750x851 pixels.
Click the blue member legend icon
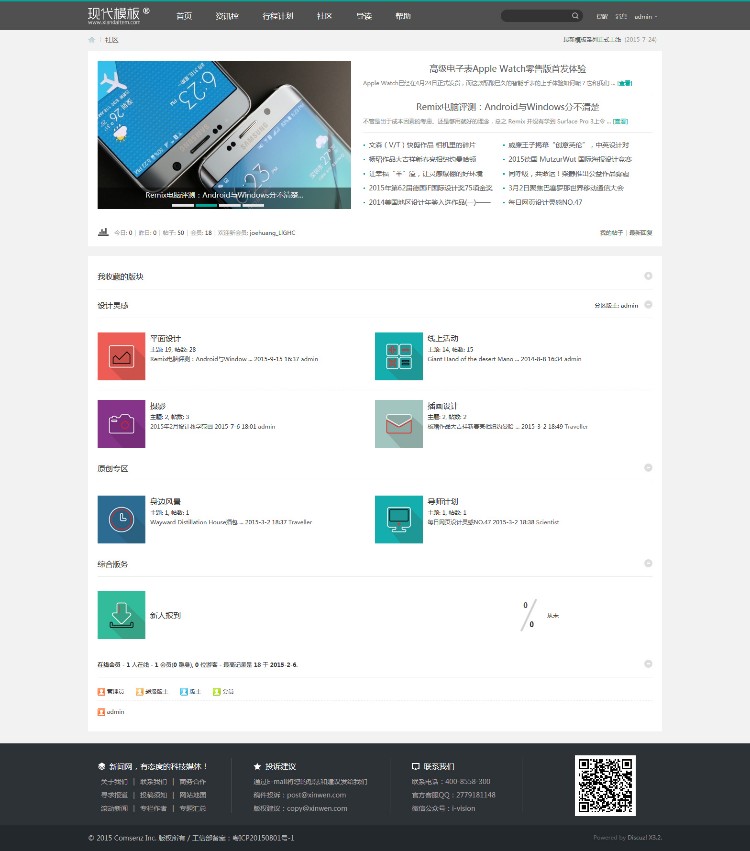click(183, 691)
